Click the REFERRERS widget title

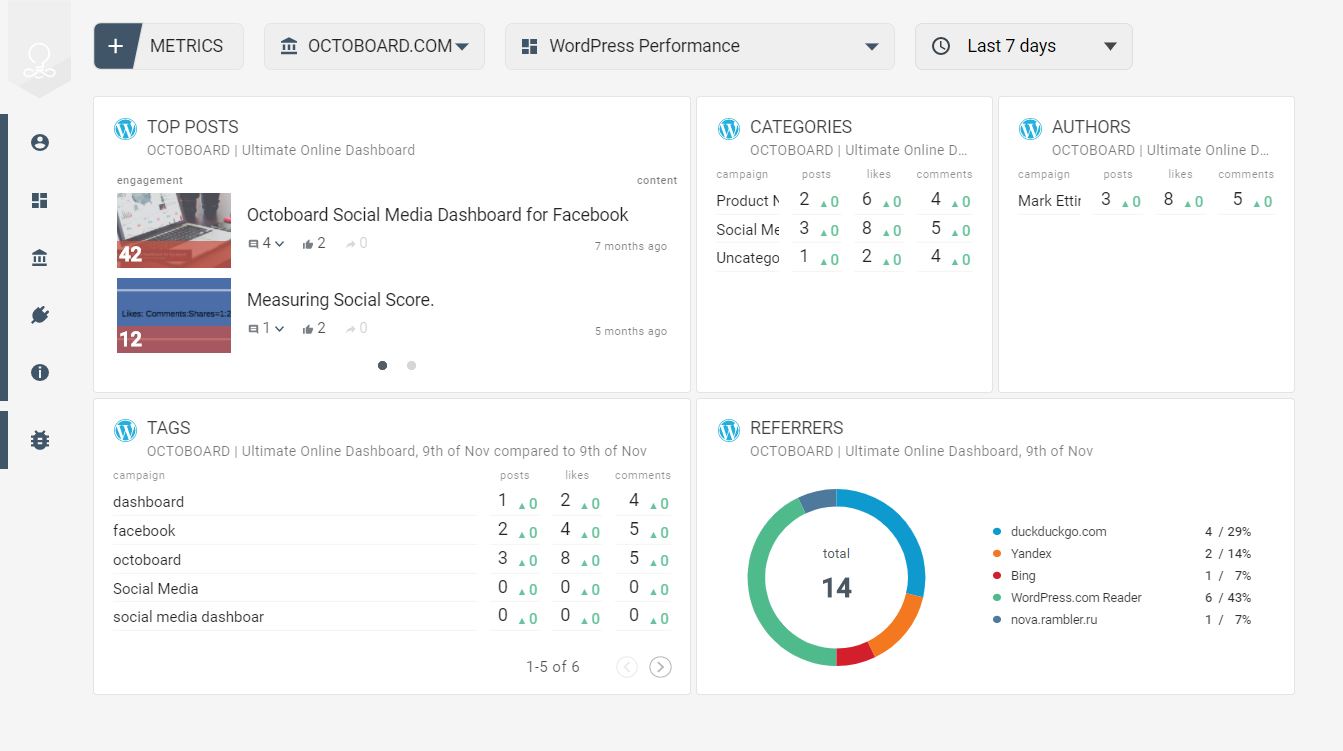[797, 428]
